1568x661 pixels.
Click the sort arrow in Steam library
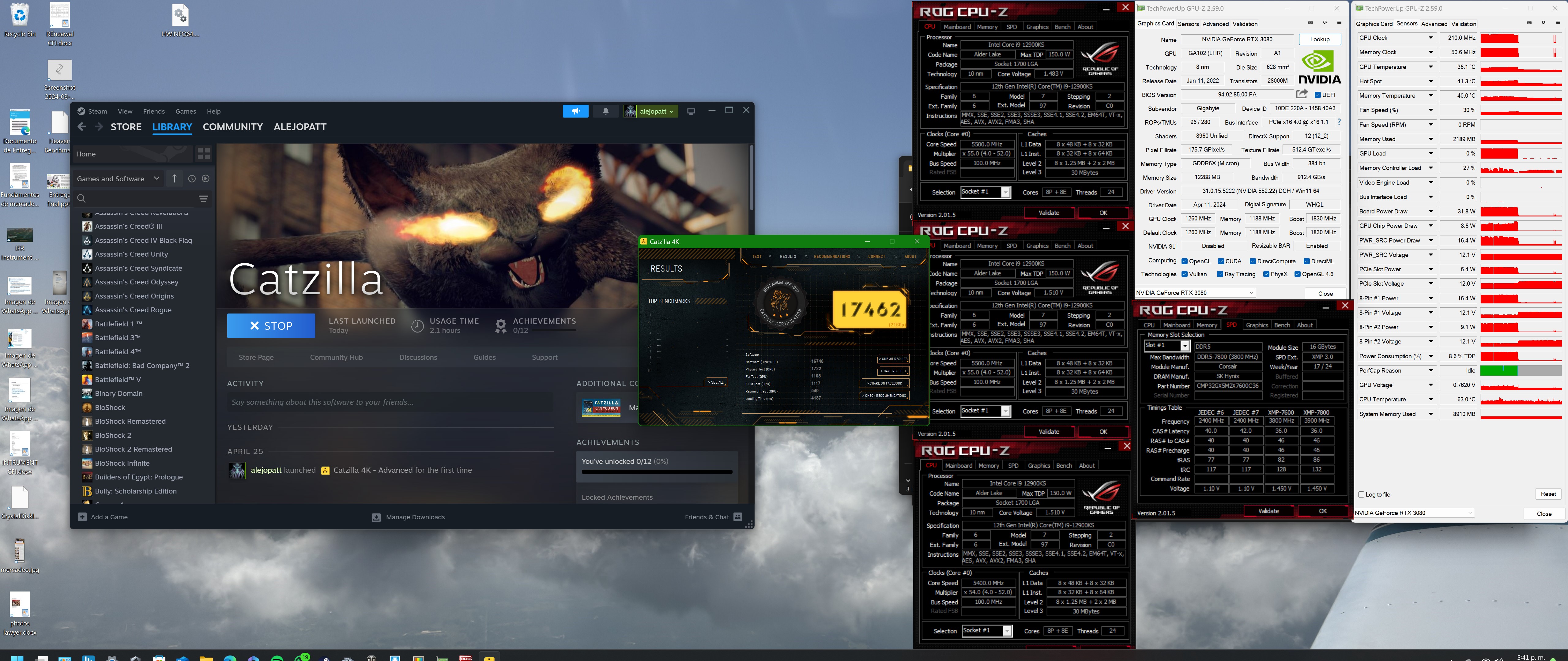(x=174, y=178)
